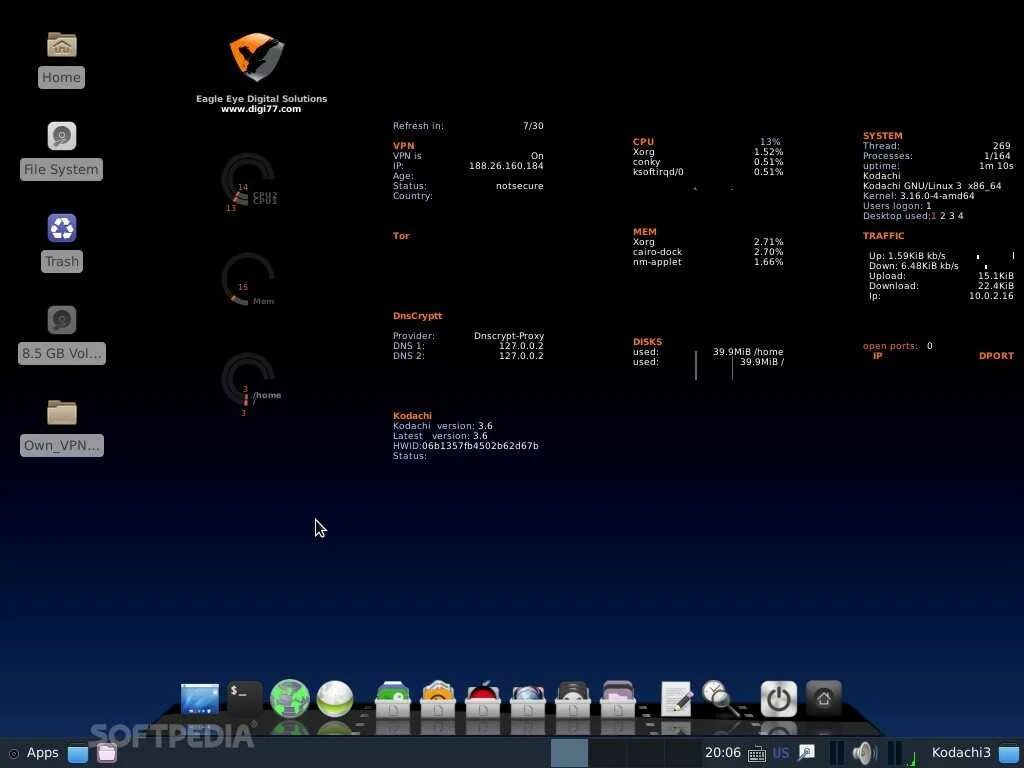
Task: Click the US keyboard layout indicator
Action: point(780,753)
